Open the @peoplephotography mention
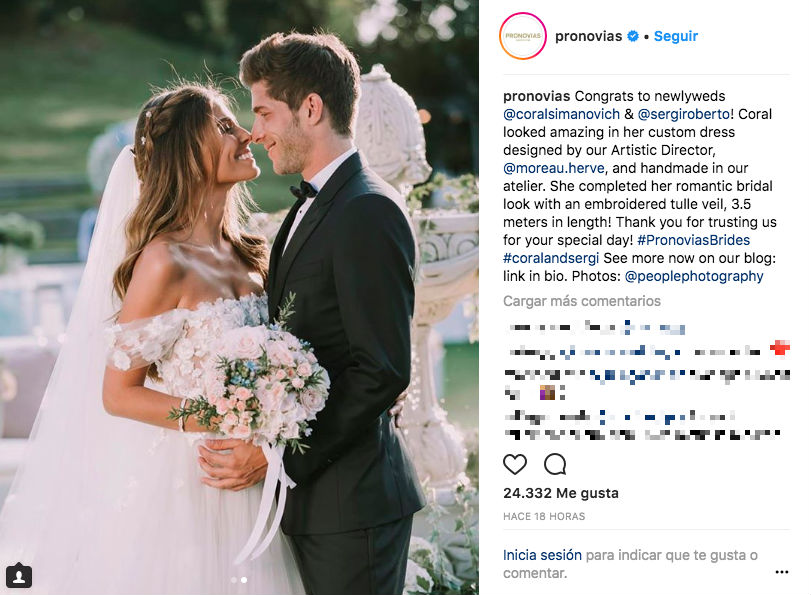This screenshot has width=811, height=595. 694,276
